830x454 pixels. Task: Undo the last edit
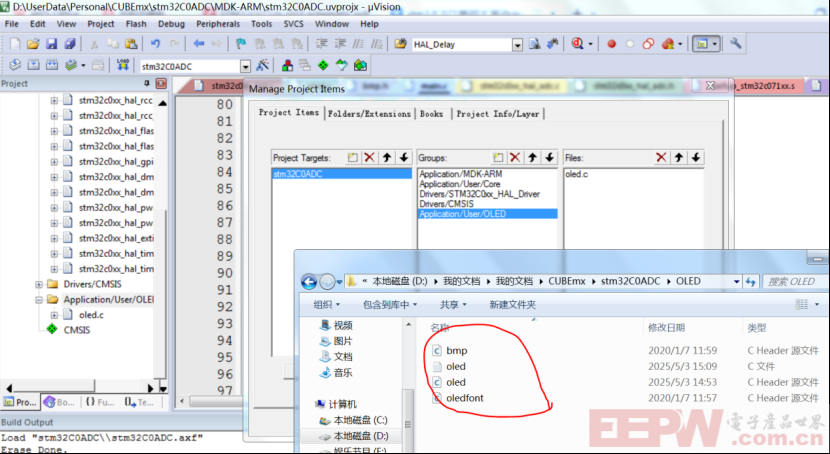click(x=155, y=44)
